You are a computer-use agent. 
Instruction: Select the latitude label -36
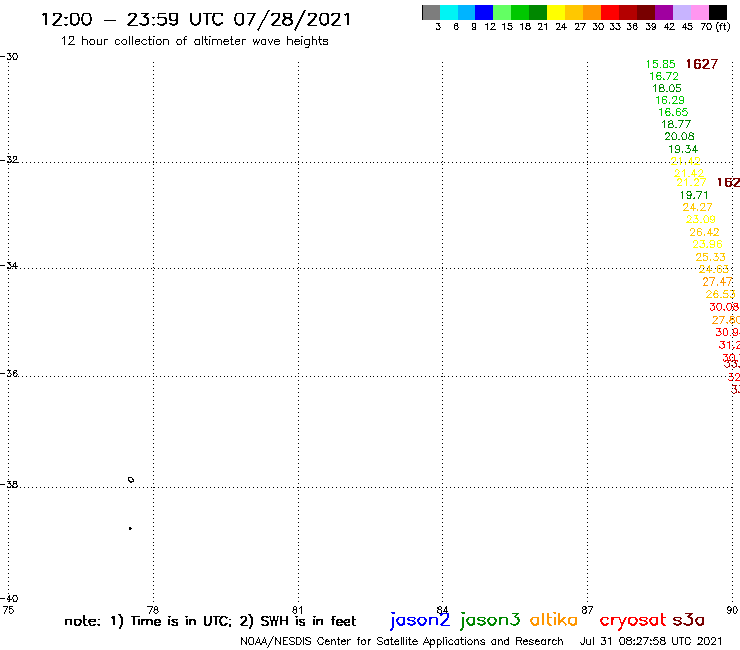pyautogui.click(x=9, y=373)
